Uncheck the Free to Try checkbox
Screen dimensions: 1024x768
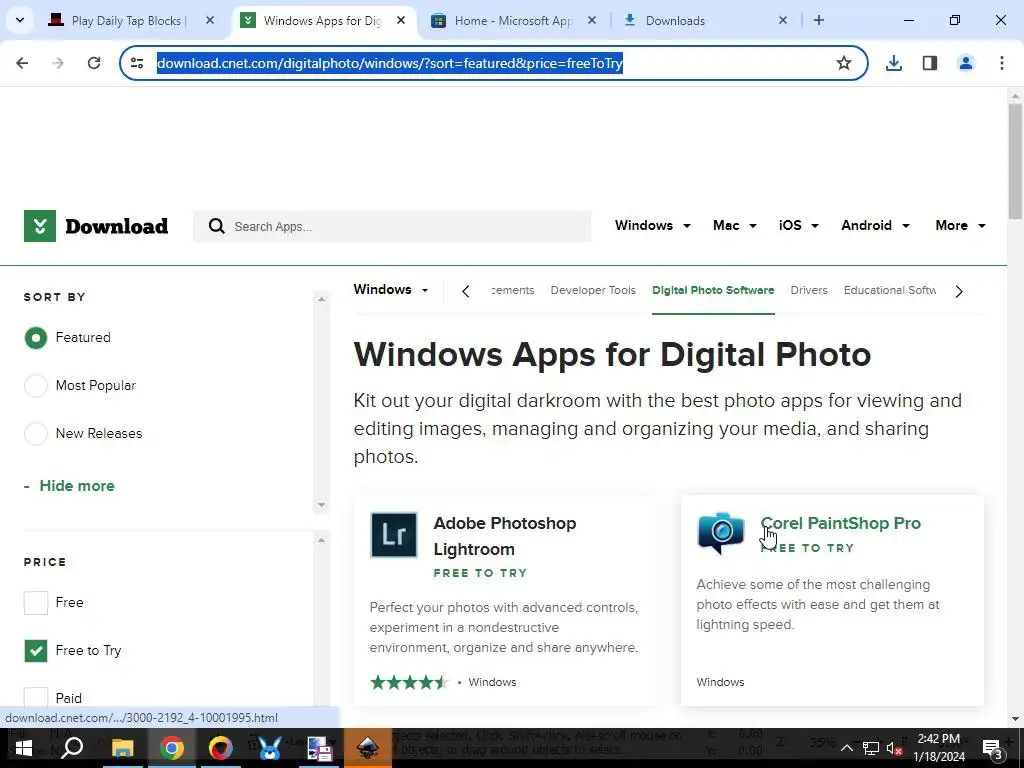click(36, 650)
